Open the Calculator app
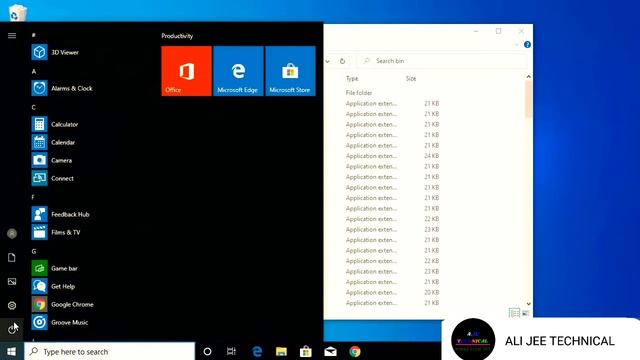Screen dimensions: 640x360 [x=55, y=124]
